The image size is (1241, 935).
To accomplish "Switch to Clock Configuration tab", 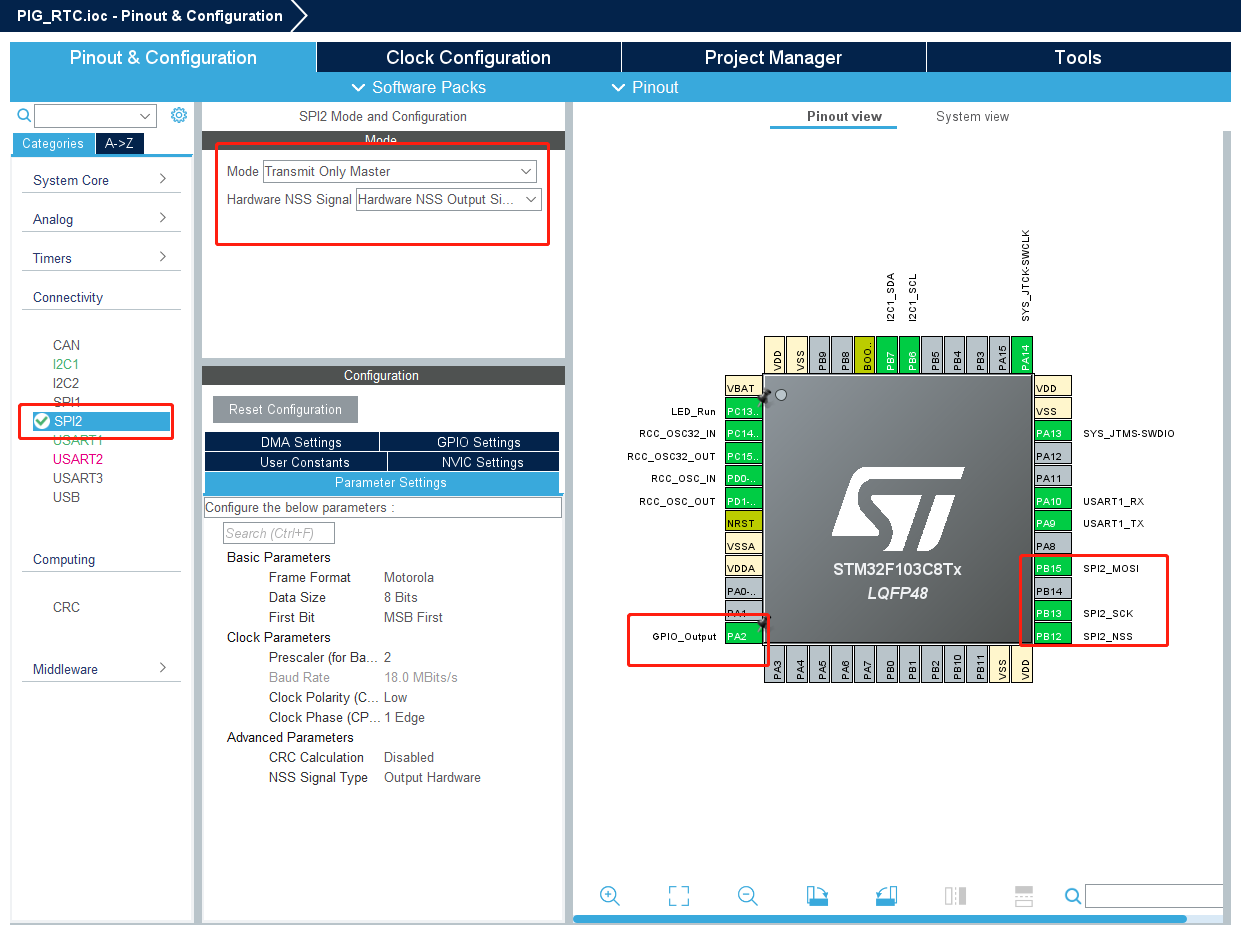I will click(468, 57).
